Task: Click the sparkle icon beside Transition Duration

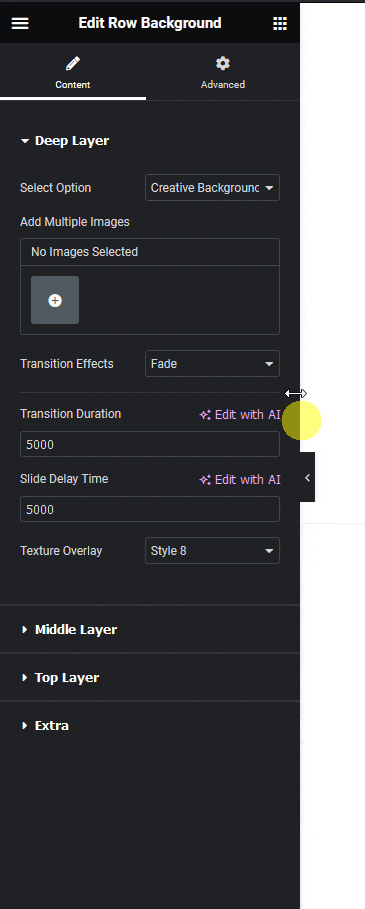Action: [205, 415]
